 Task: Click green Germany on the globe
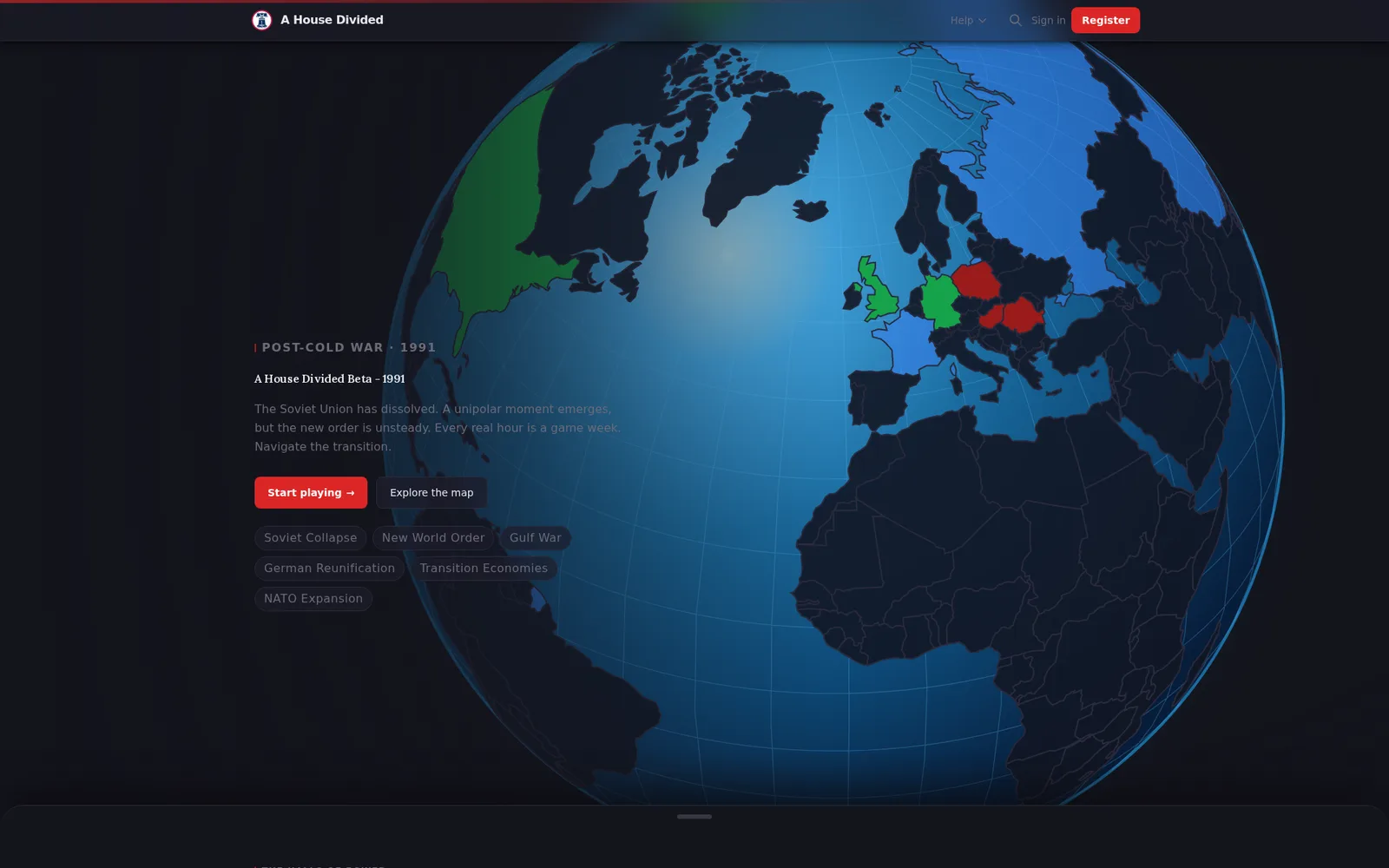click(x=939, y=301)
